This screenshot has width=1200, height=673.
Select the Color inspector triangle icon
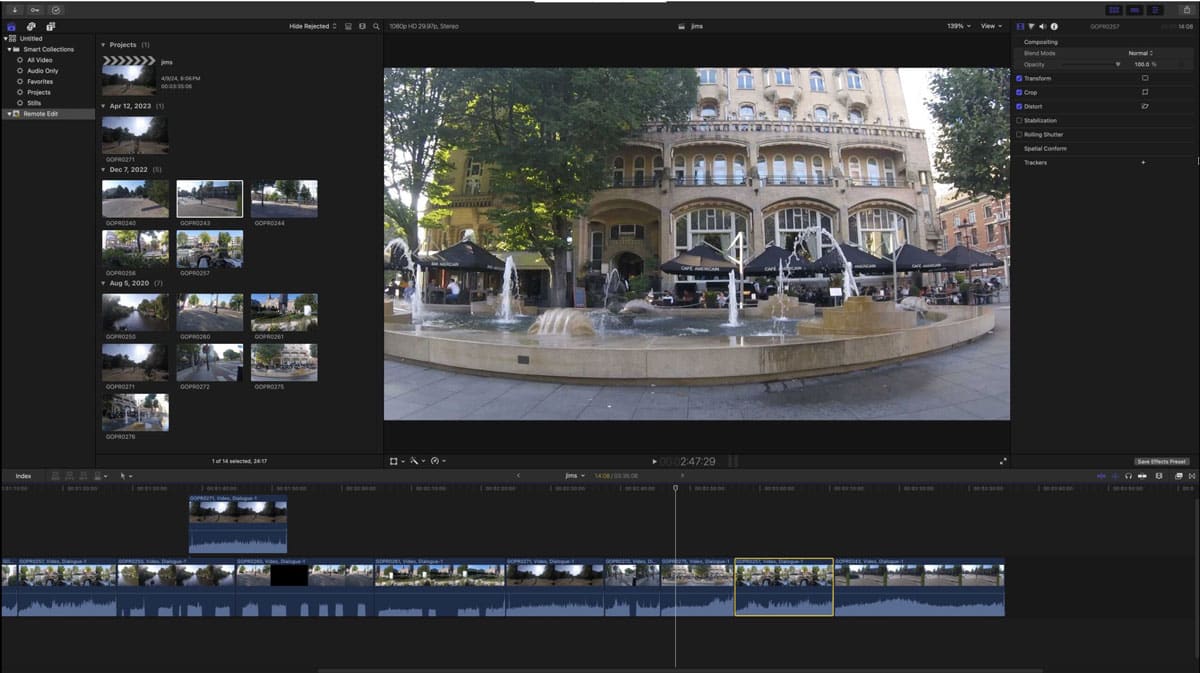[1031, 26]
